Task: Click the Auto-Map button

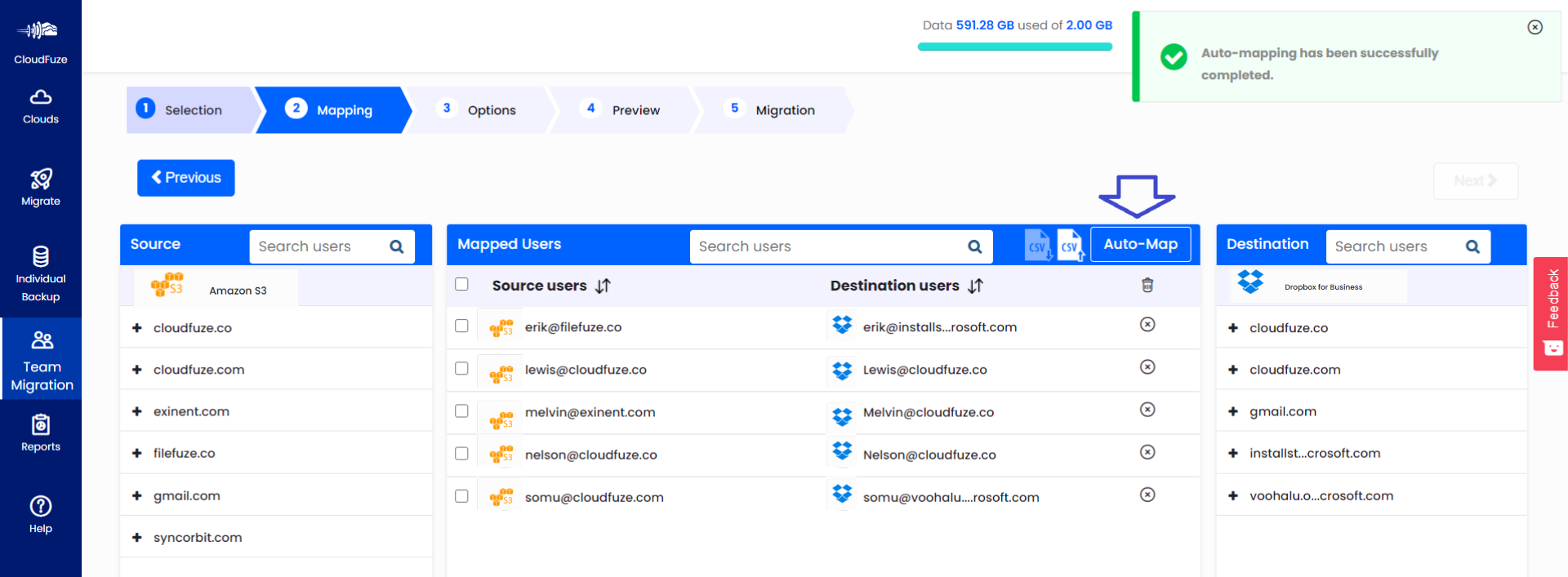Action: pos(1141,244)
